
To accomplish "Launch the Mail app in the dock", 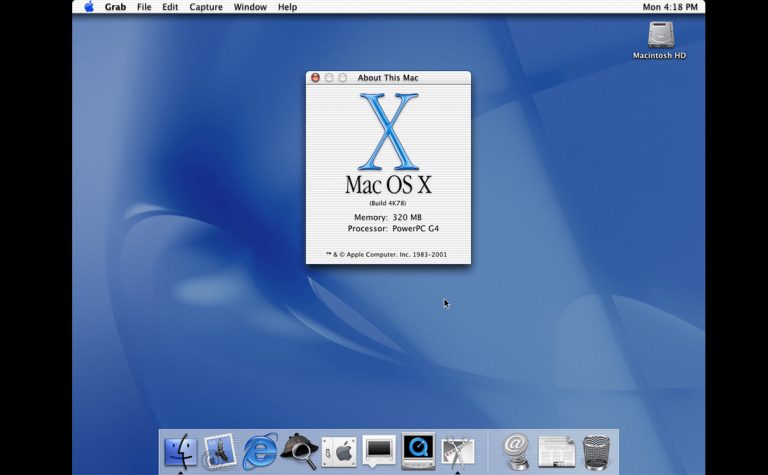I will tap(219, 452).
